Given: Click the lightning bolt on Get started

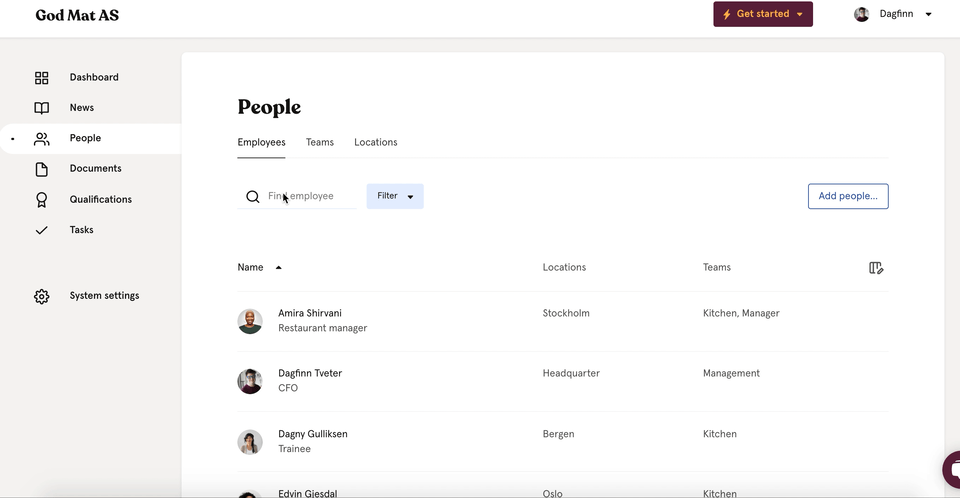Looking at the screenshot, I should [727, 14].
